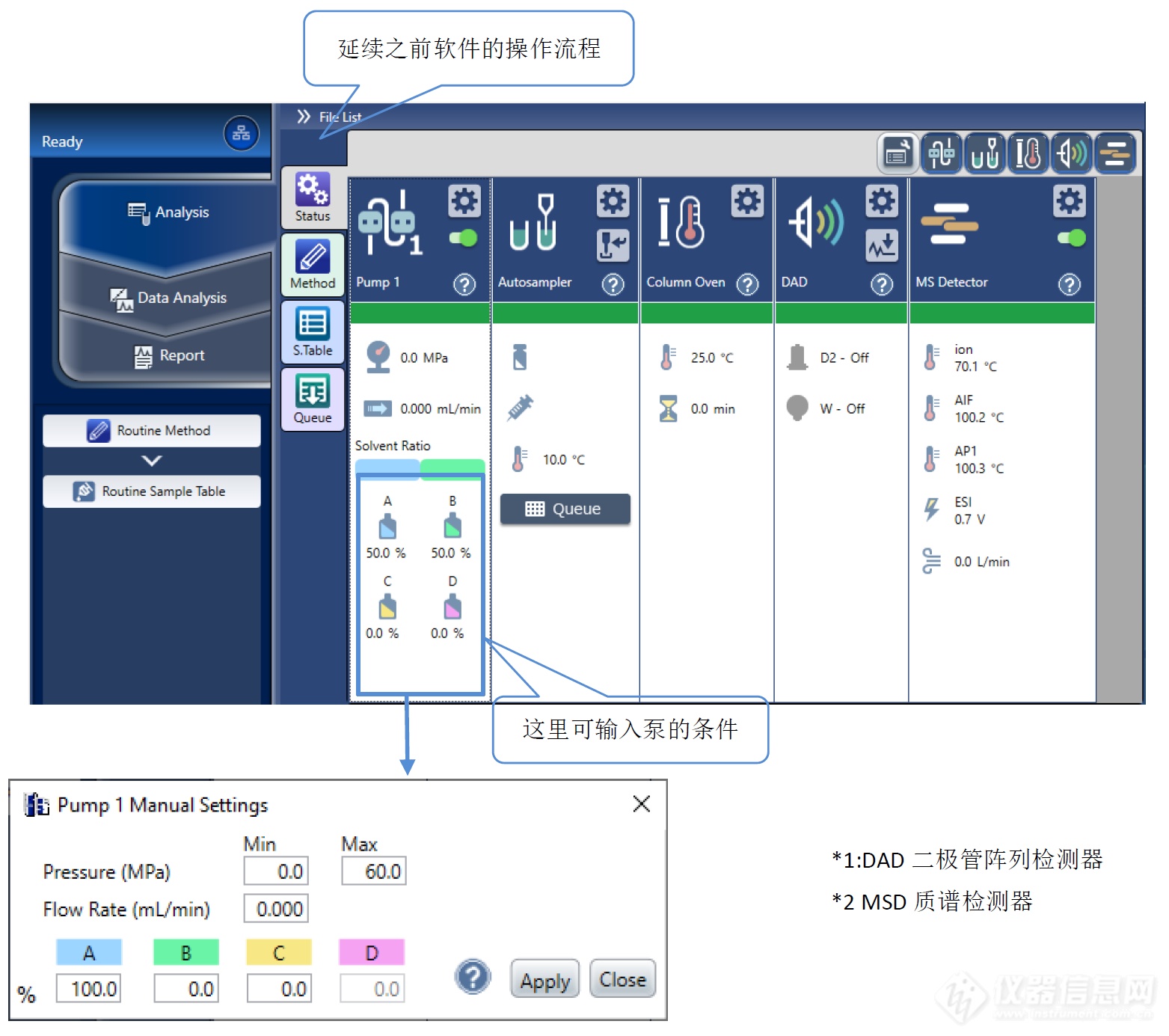Click the pink D solvent color label
The image size is (1169, 1036).
coord(372,953)
